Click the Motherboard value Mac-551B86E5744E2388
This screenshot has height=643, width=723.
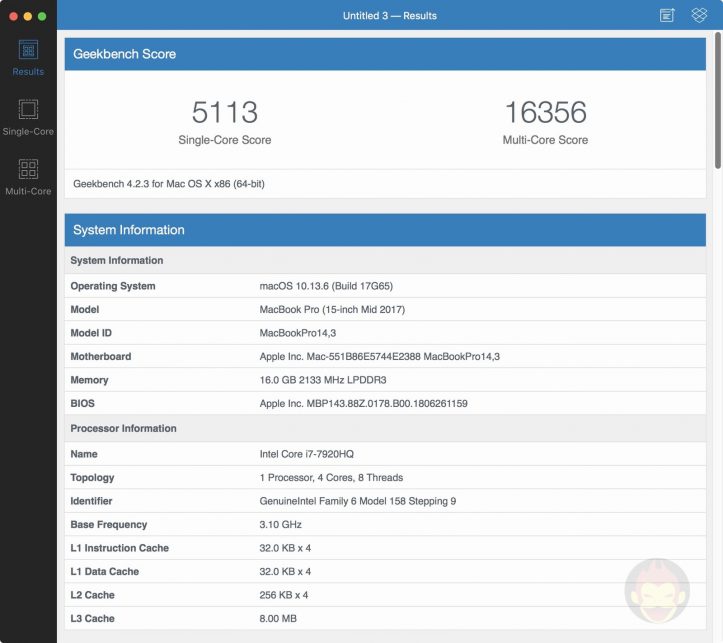point(379,356)
